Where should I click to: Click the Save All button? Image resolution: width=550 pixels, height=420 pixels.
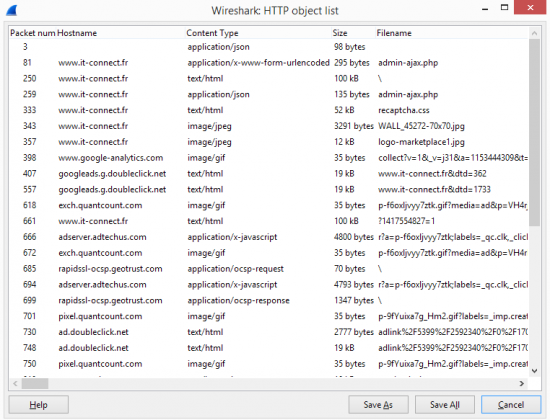(445, 405)
